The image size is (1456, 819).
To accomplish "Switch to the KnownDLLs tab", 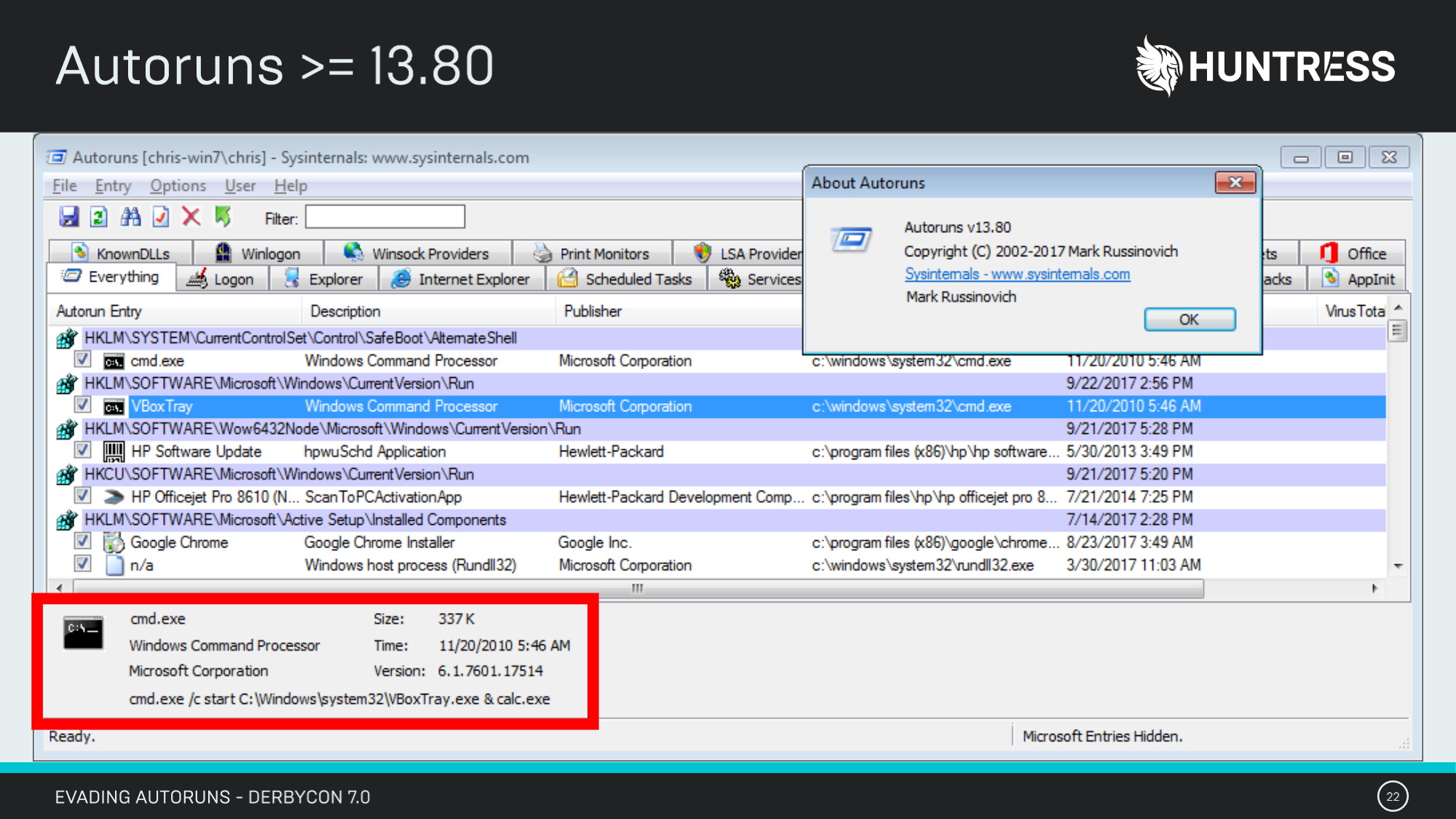I will (121, 253).
